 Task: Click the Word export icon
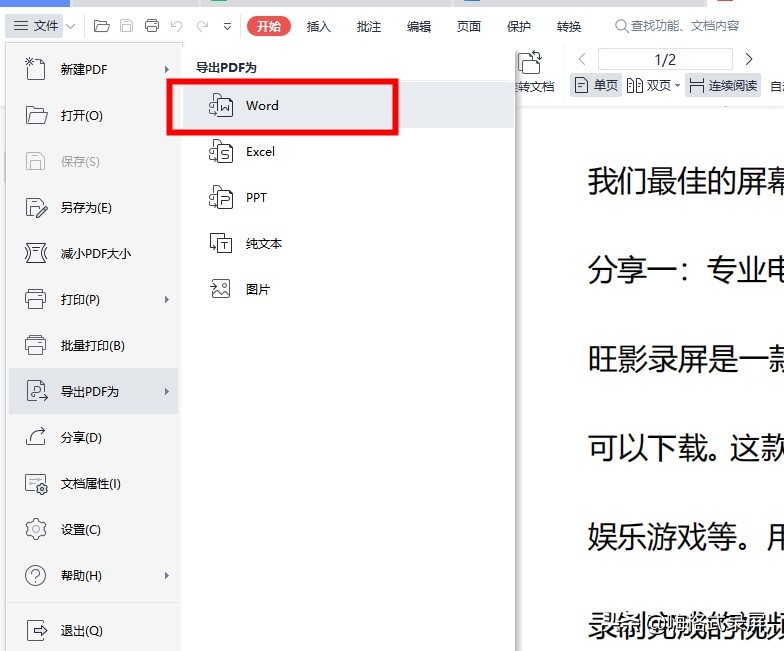(220, 106)
